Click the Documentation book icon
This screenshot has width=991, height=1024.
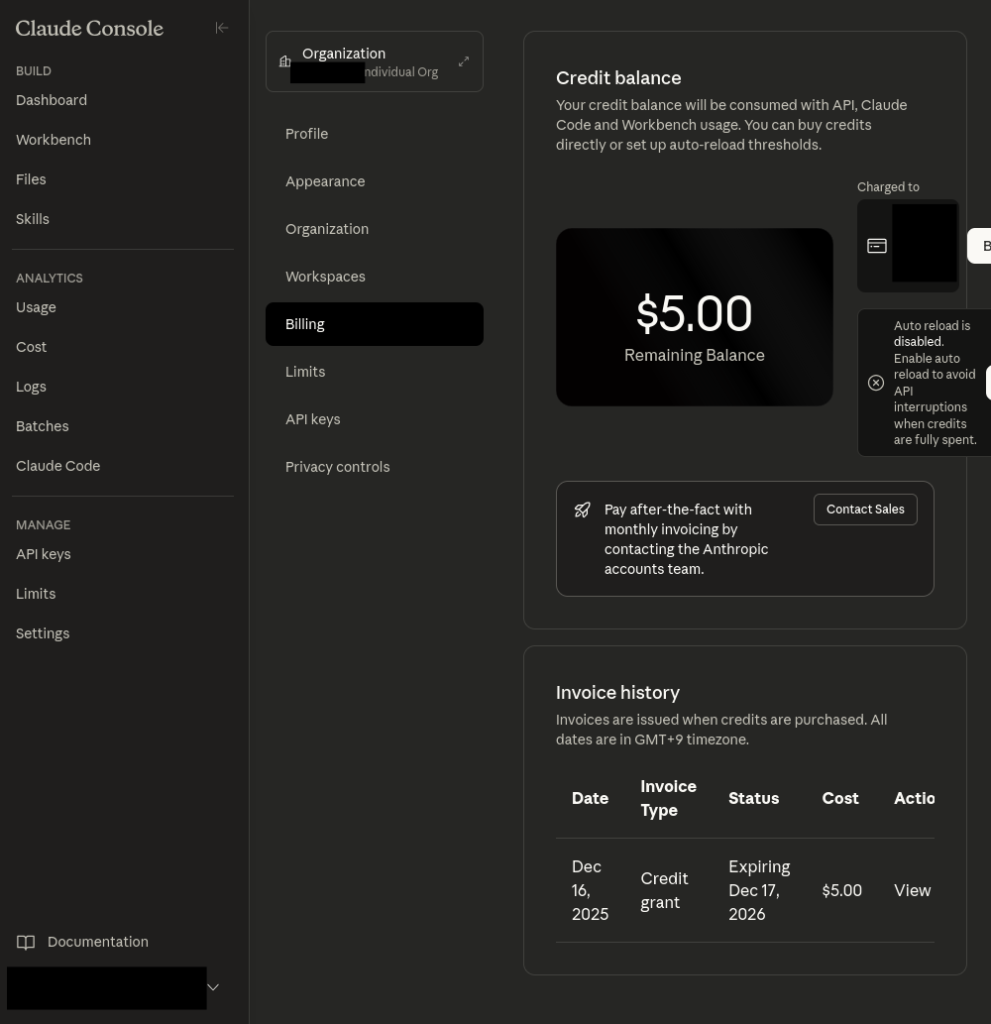click(26, 942)
